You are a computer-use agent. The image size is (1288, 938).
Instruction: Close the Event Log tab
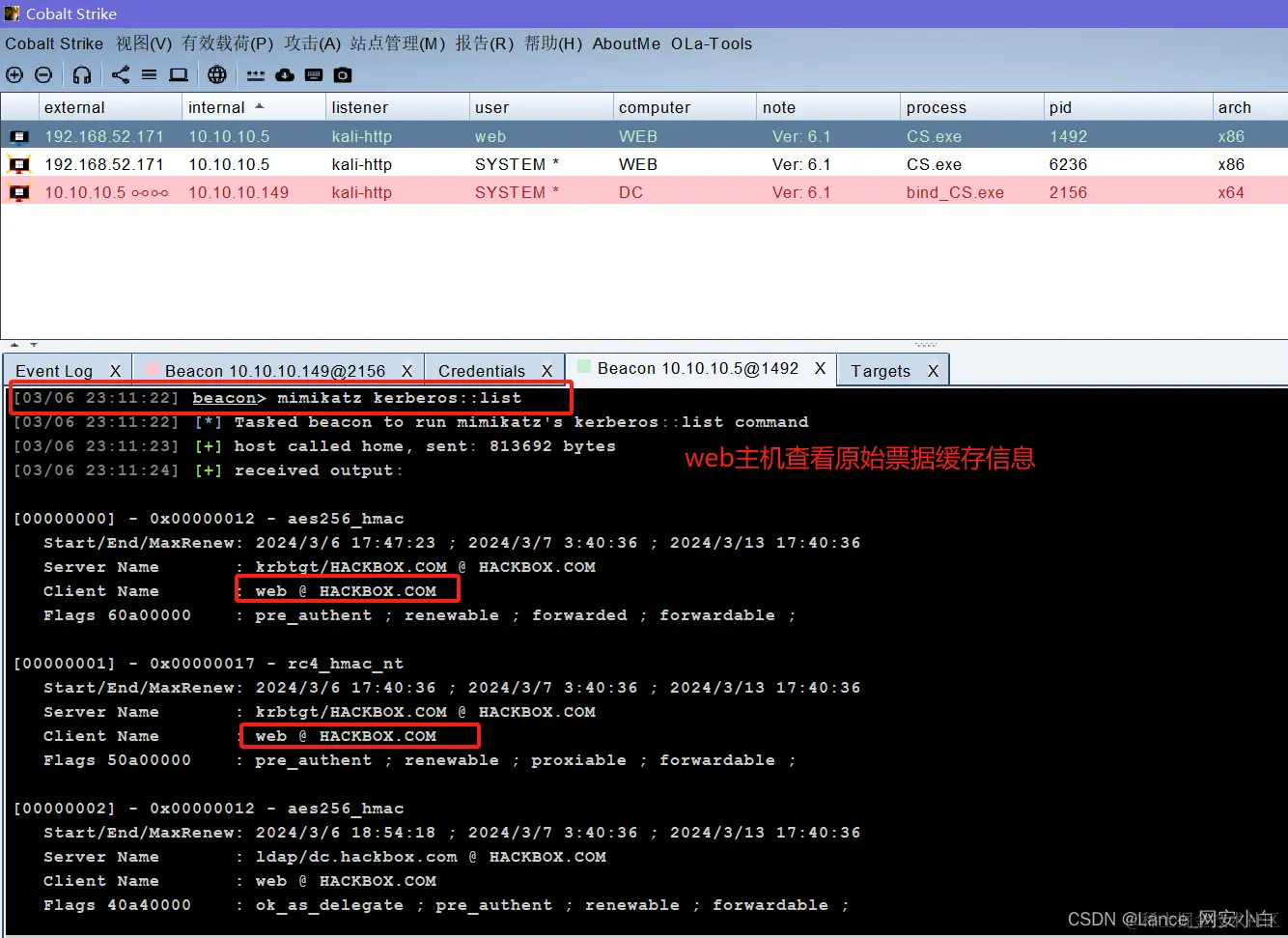pyautogui.click(x=115, y=371)
